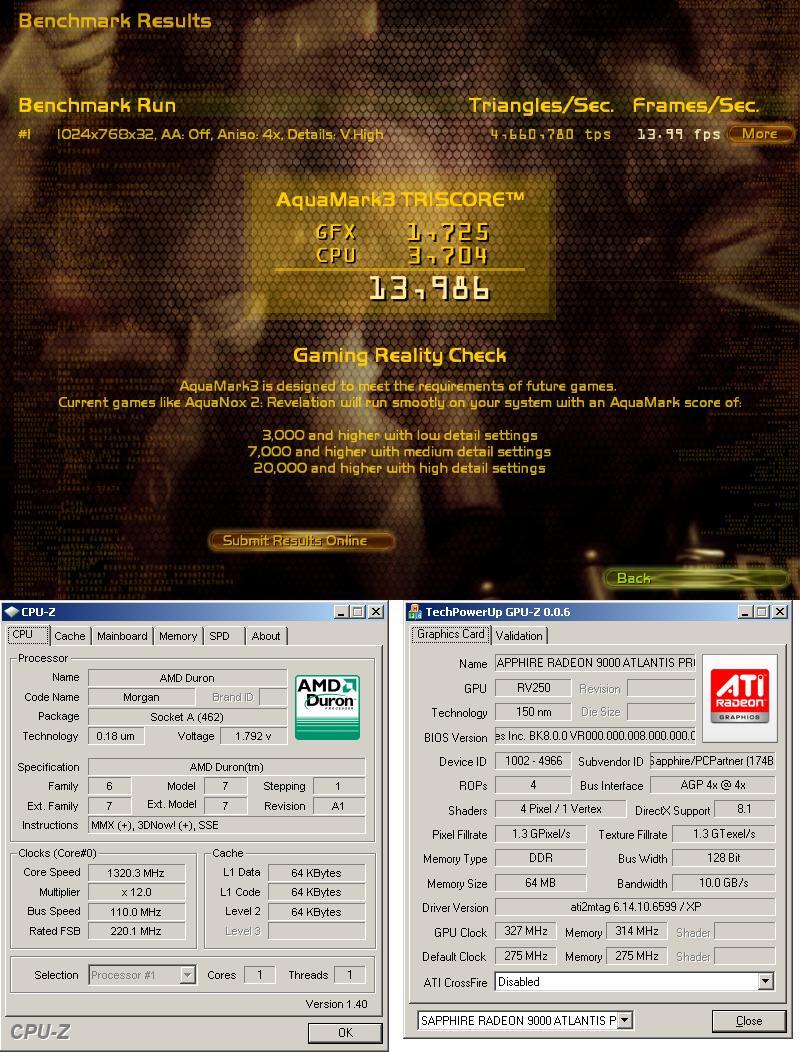
Task: Click the CPU-Z title bar icon
Action: pyautogui.click(x=11, y=612)
